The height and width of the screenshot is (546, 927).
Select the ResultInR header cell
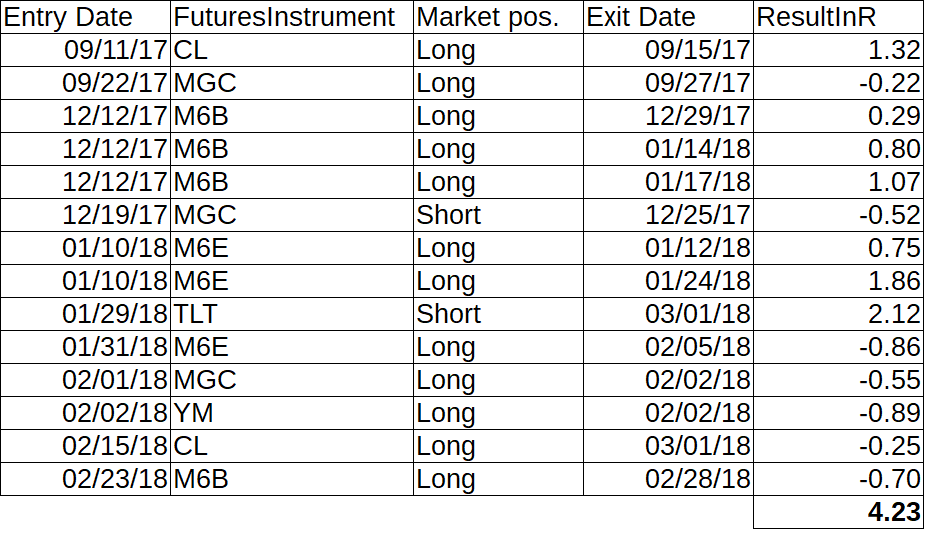838,17
